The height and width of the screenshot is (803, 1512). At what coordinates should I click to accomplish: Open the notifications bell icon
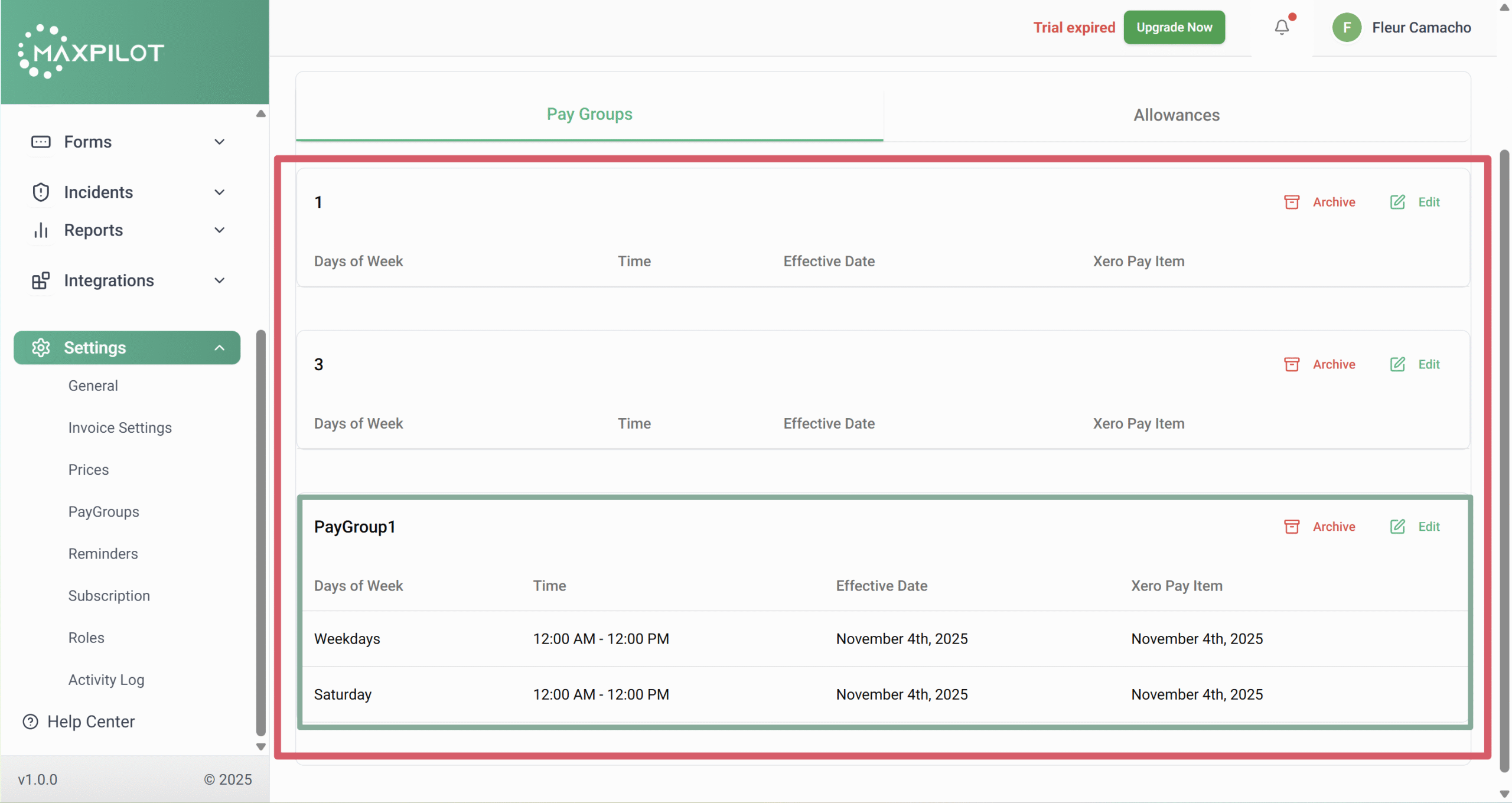(1282, 27)
